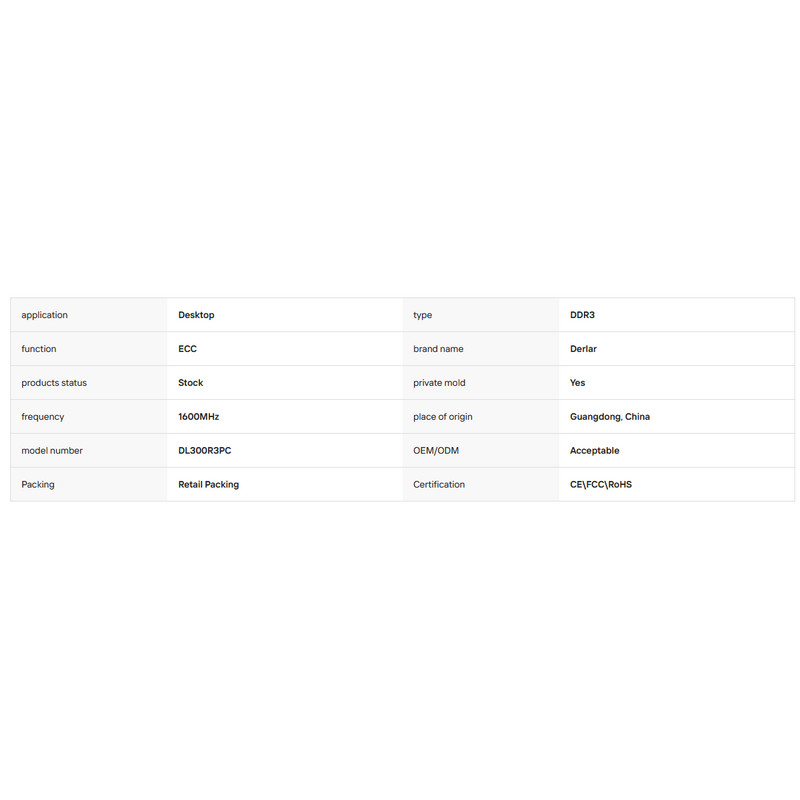The height and width of the screenshot is (800, 800).
Task: Click the 'application' label cell
Action: click(x=89, y=315)
